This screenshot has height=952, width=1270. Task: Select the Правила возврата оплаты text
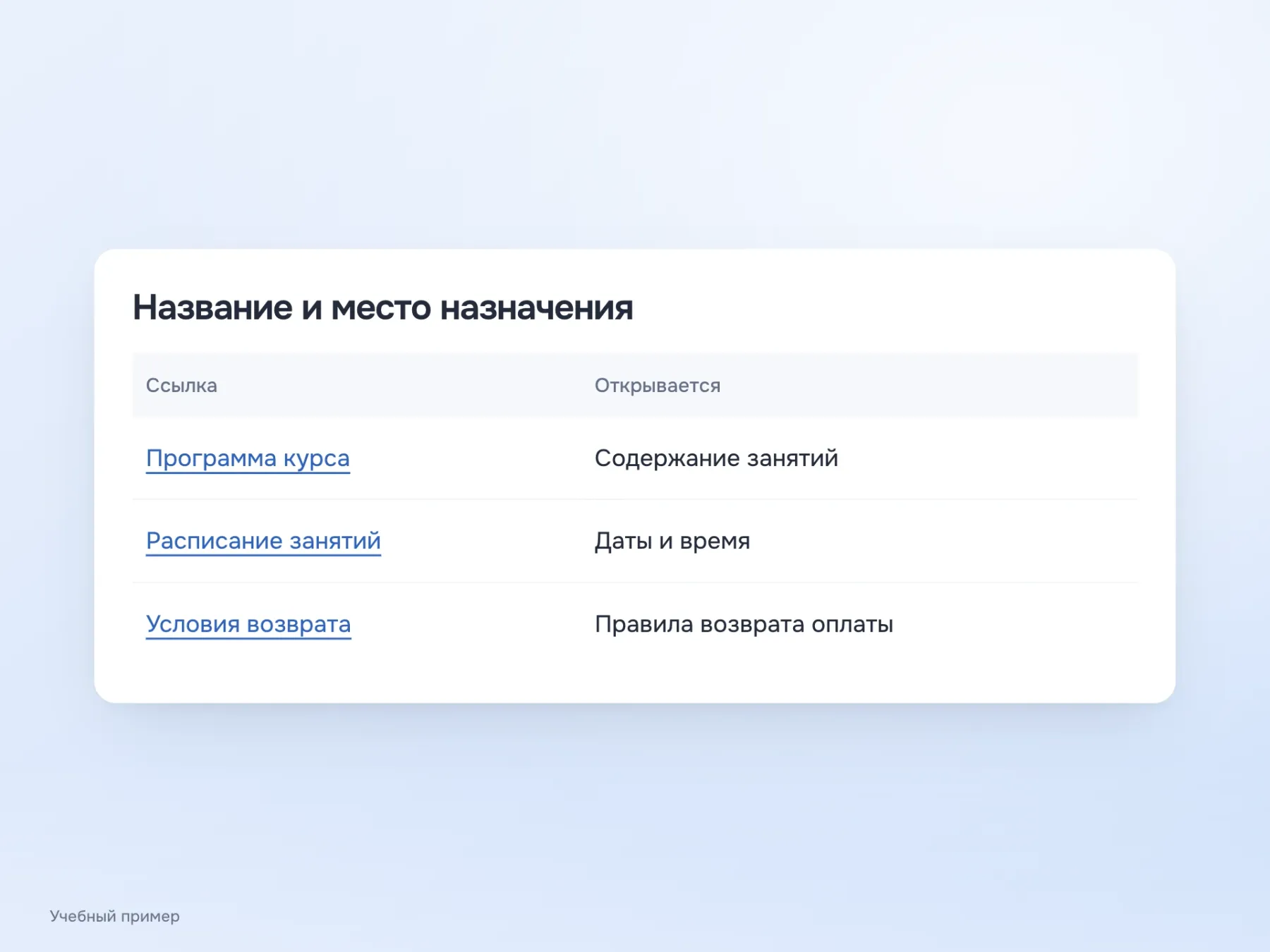(x=744, y=624)
